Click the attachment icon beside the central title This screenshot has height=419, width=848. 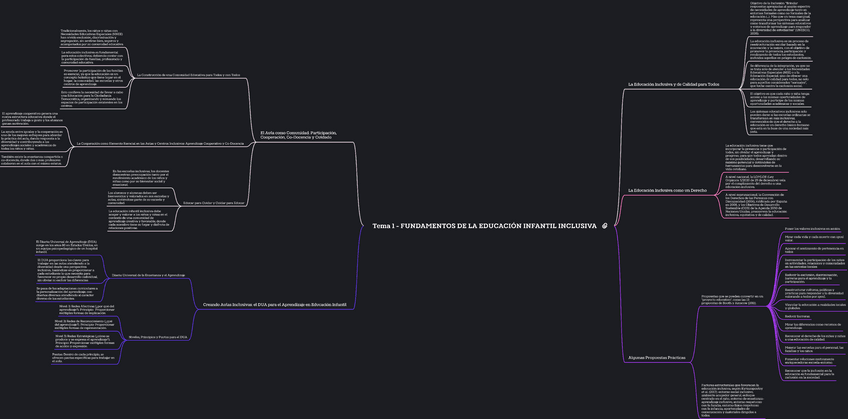coord(605,226)
